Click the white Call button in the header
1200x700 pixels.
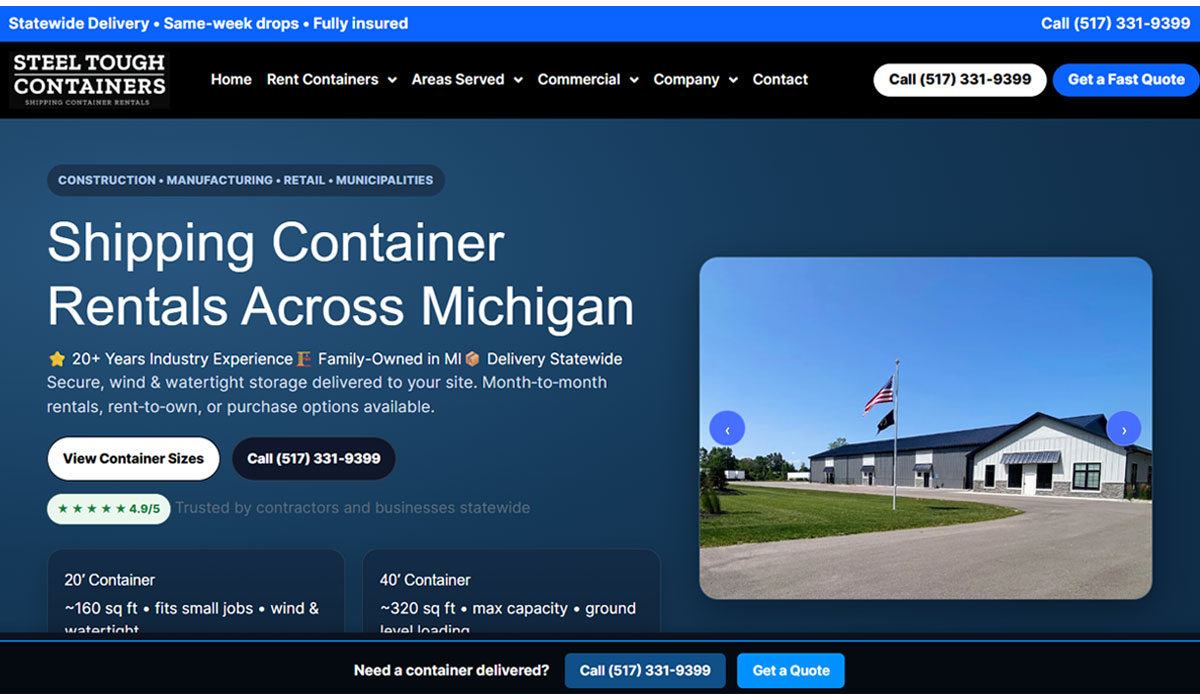[960, 80]
